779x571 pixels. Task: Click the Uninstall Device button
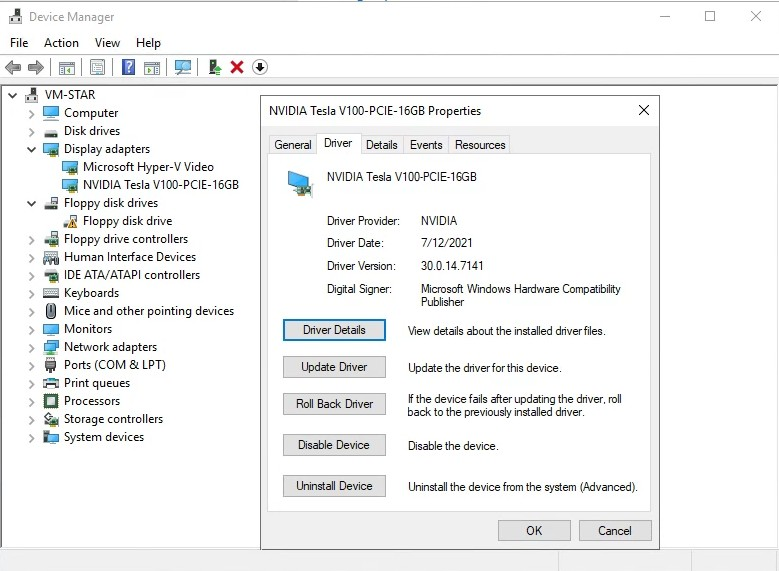[334, 486]
